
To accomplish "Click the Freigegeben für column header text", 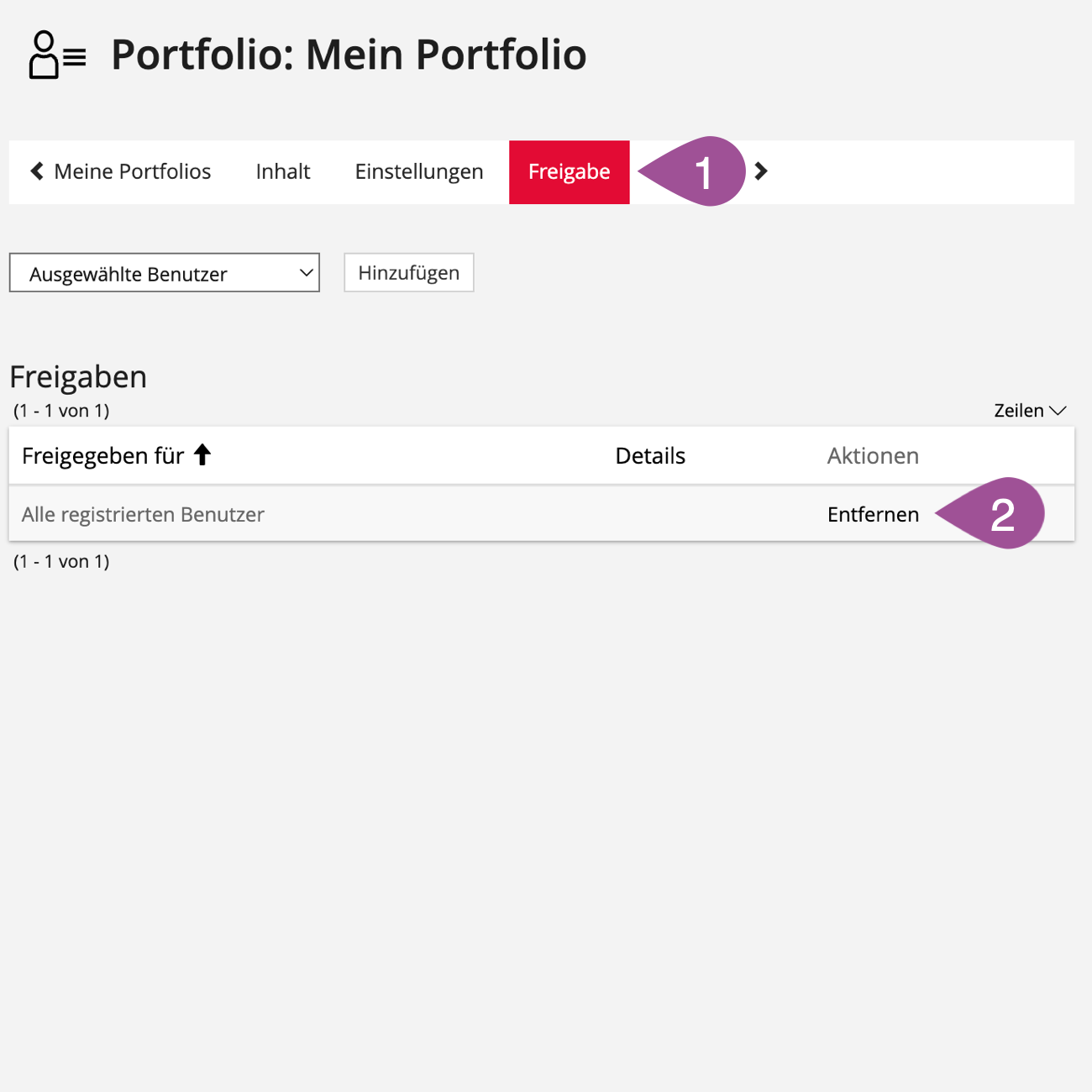I will [102, 455].
